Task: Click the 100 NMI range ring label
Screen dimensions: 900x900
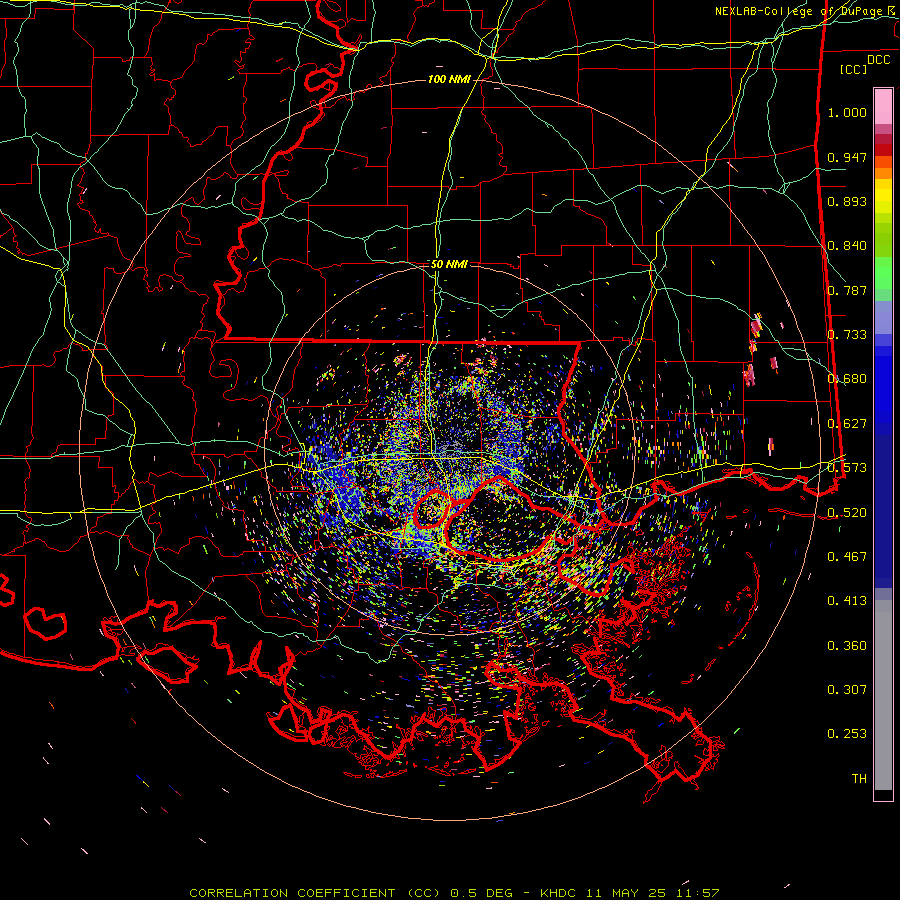Action: [449, 79]
